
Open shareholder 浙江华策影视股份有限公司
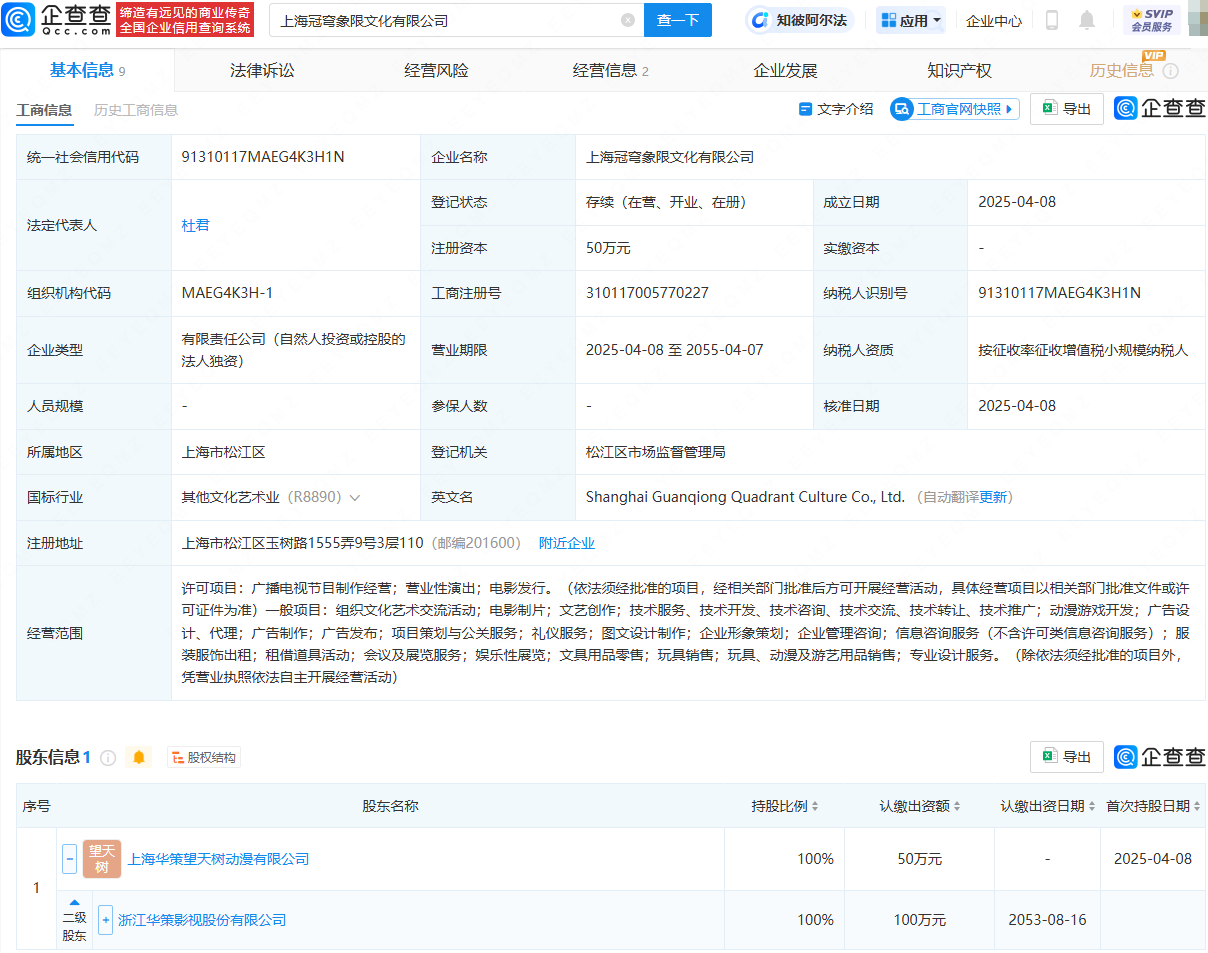202,920
